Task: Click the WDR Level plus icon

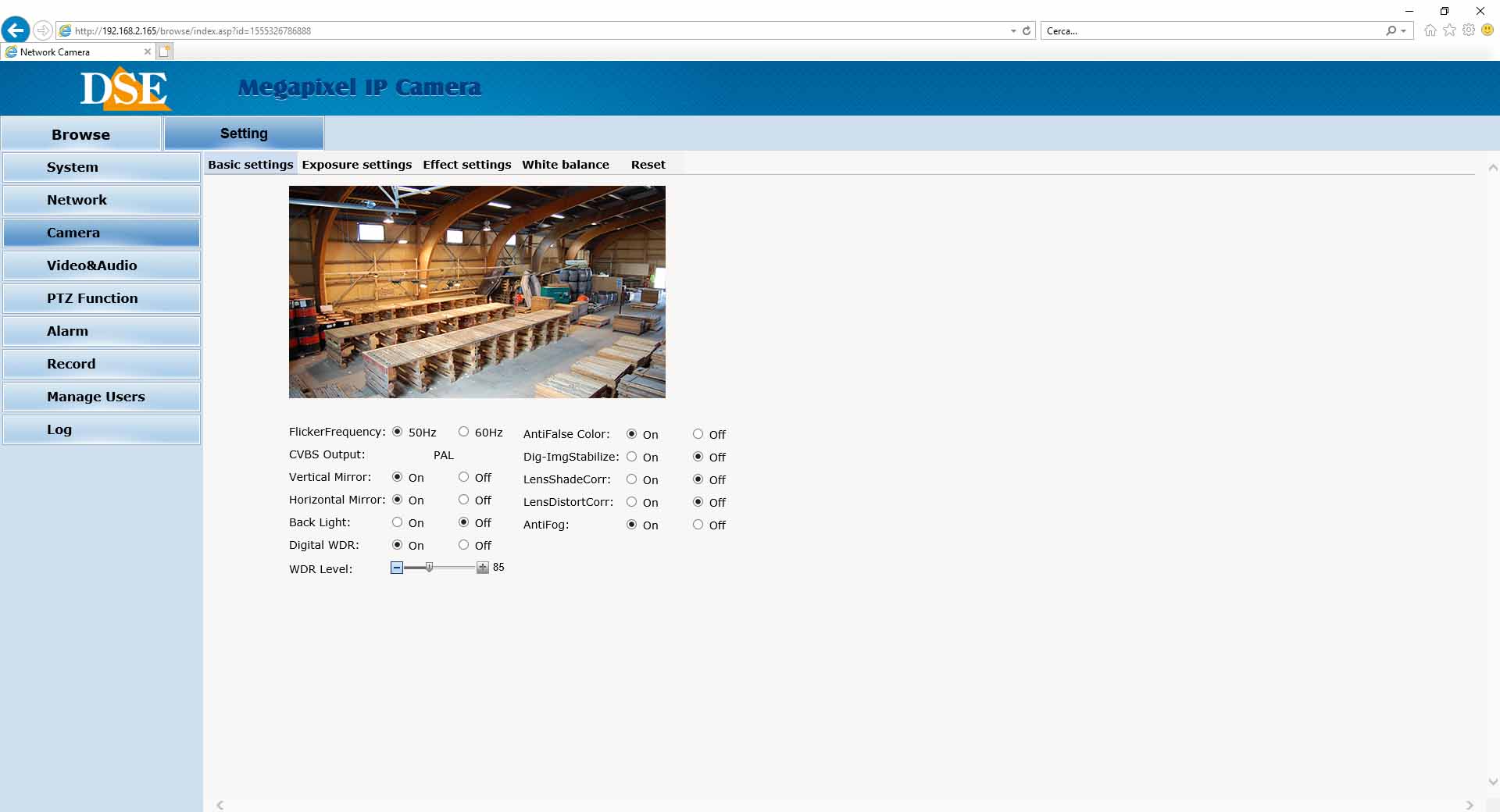Action: [x=483, y=568]
